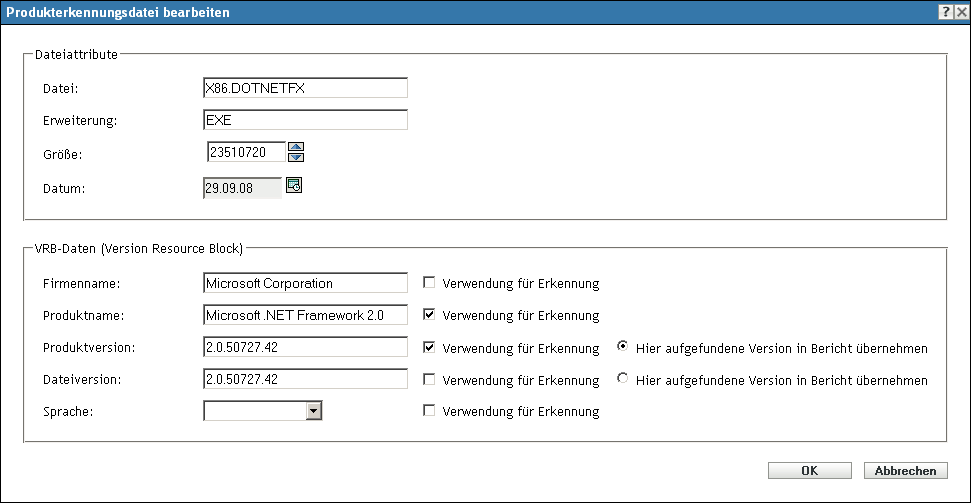This screenshot has width=971, height=503.
Task: Select Produktversion report version radio button
Action: 624,348
